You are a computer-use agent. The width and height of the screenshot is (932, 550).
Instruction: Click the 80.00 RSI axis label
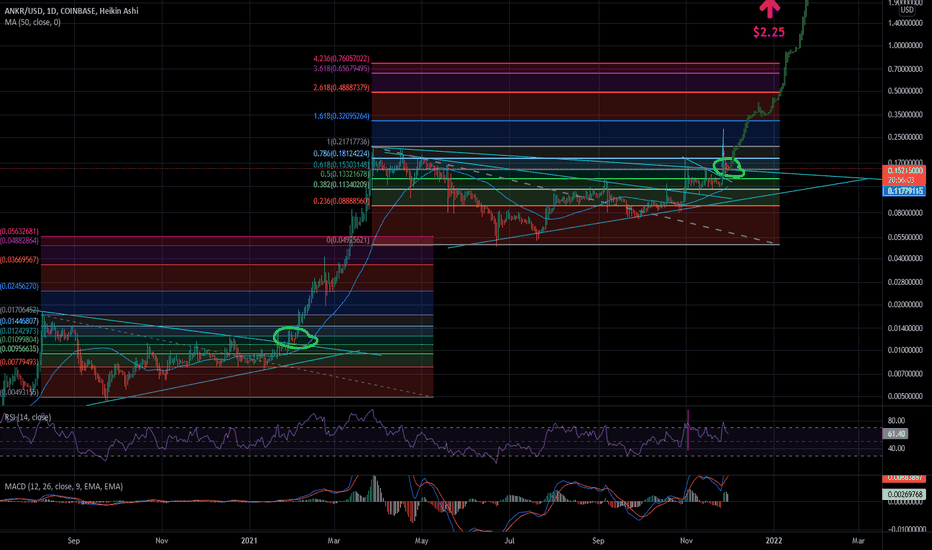coord(896,420)
